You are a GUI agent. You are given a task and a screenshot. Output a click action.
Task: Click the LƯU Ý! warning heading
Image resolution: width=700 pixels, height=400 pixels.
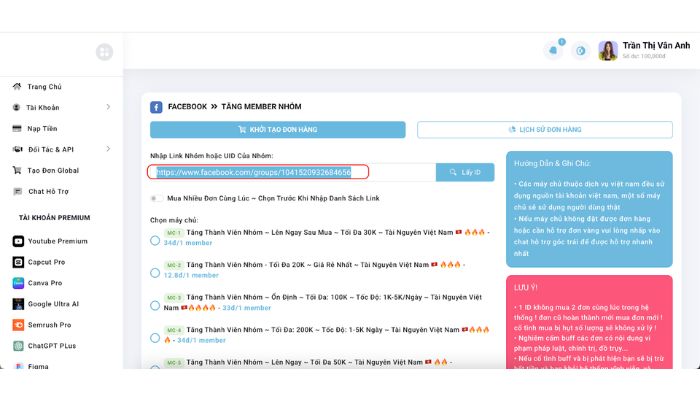pos(525,288)
